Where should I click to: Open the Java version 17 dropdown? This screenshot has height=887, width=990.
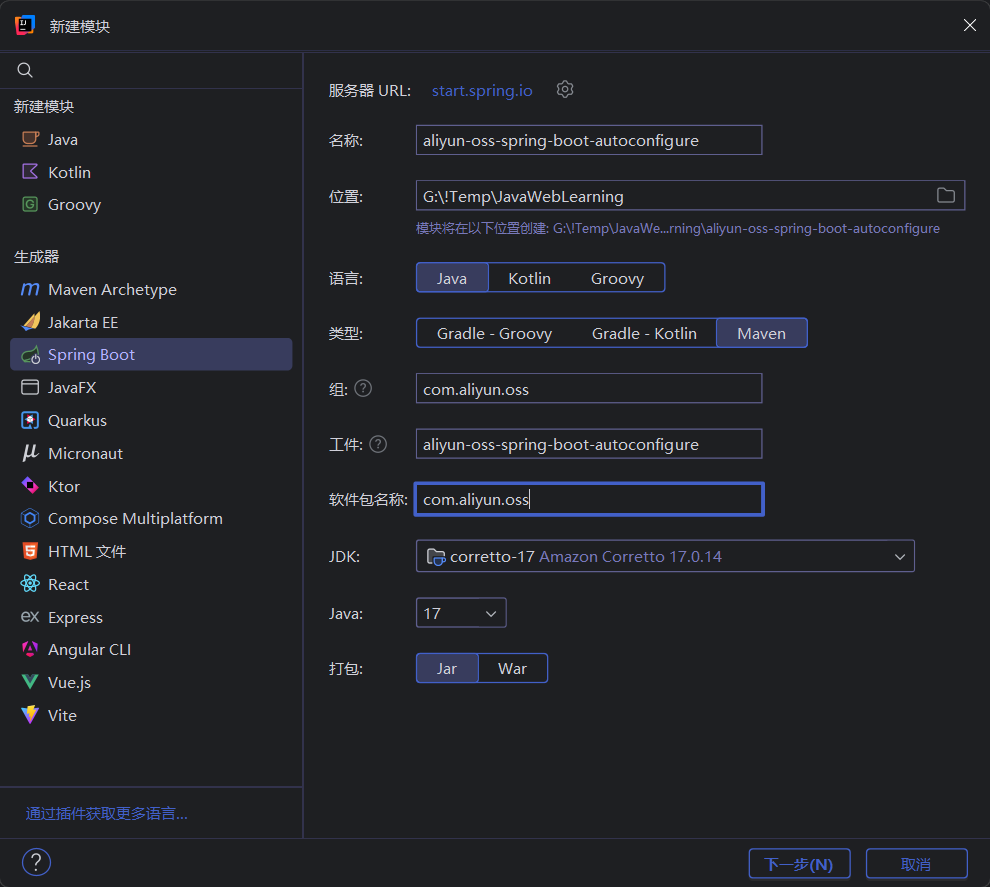tap(460, 613)
